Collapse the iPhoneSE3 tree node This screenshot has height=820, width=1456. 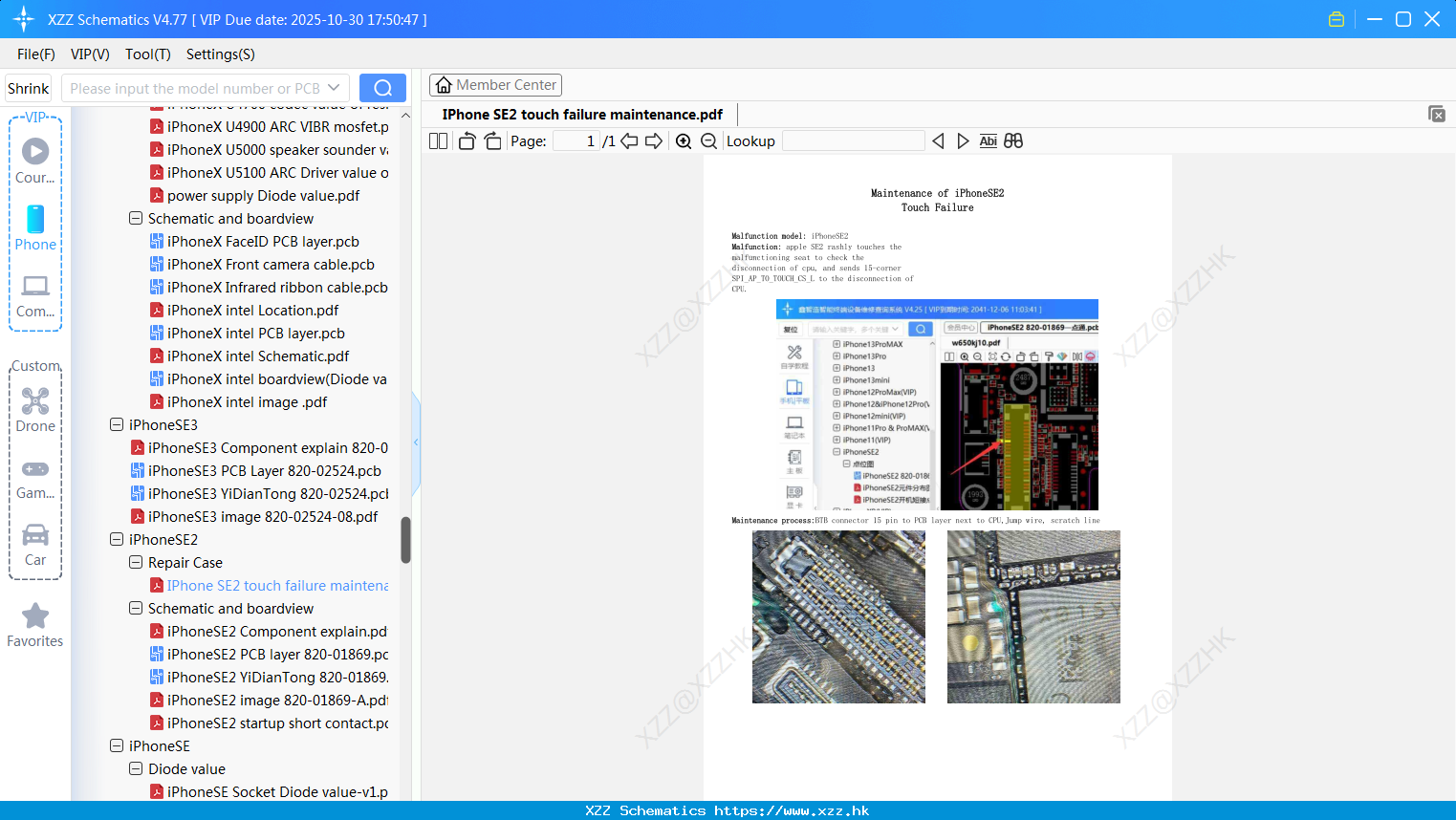click(x=117, y=424)
